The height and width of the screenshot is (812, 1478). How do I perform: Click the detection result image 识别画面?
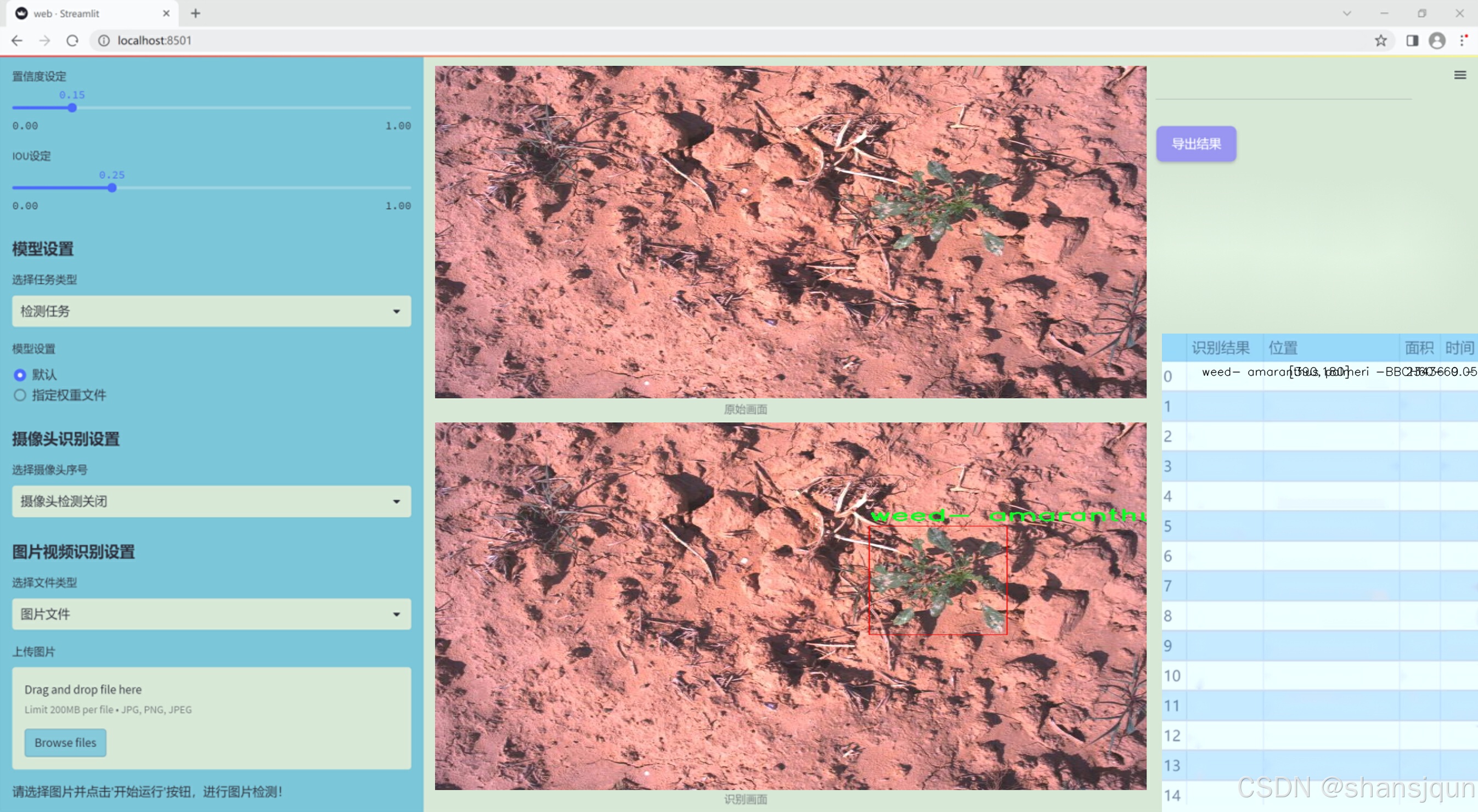791,606
